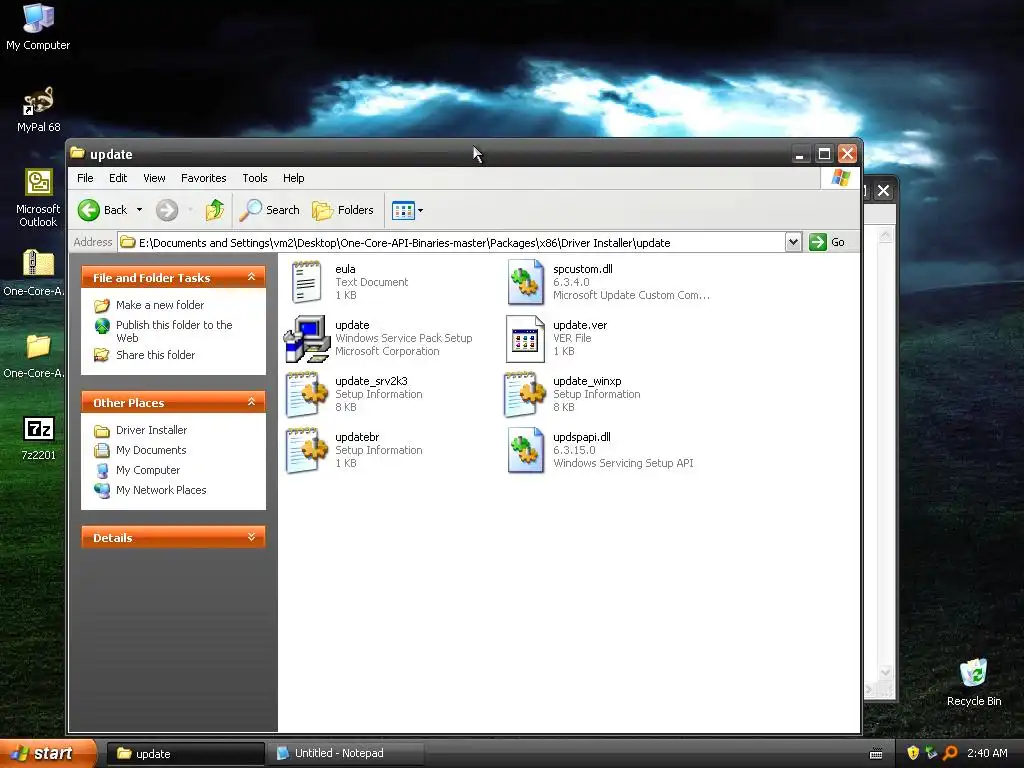Toggle the Folders pane

tap(343, 210)
